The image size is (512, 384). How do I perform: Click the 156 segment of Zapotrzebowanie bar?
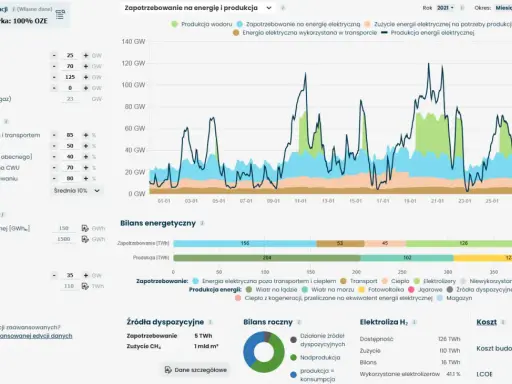[x=245, y=243]
